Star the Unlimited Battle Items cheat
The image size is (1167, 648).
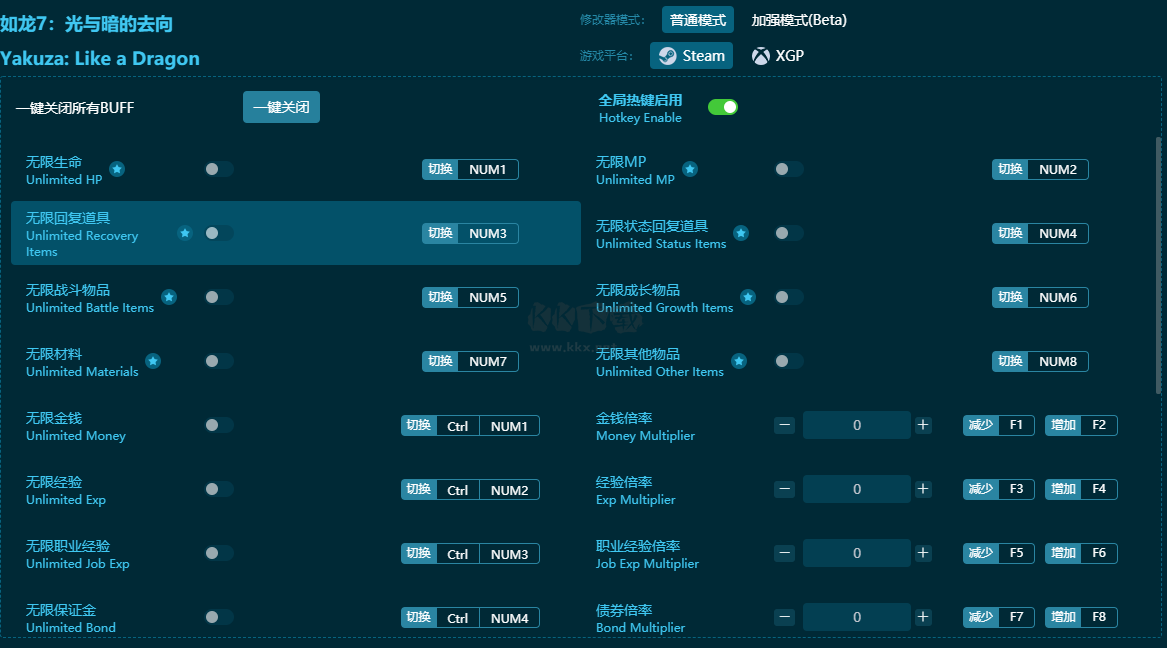pyautogui.click(x=169, y=297)
